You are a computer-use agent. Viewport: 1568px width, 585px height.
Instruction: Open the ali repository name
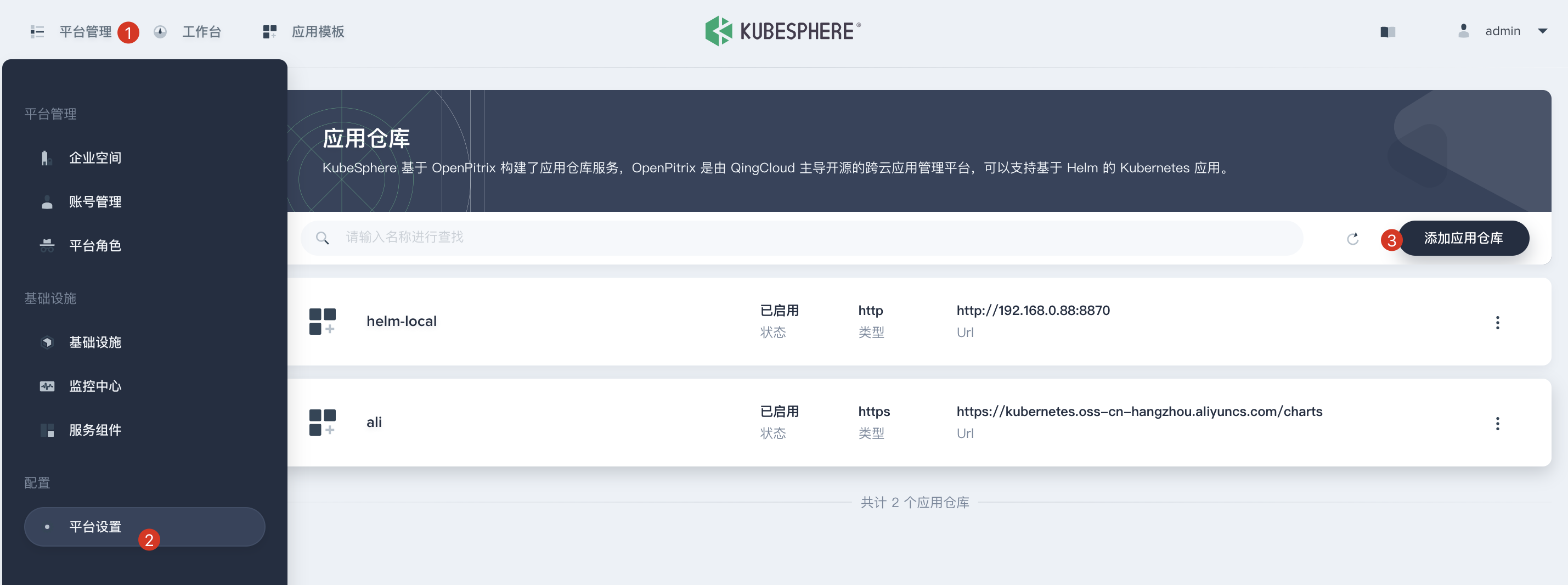click(374, 423)
